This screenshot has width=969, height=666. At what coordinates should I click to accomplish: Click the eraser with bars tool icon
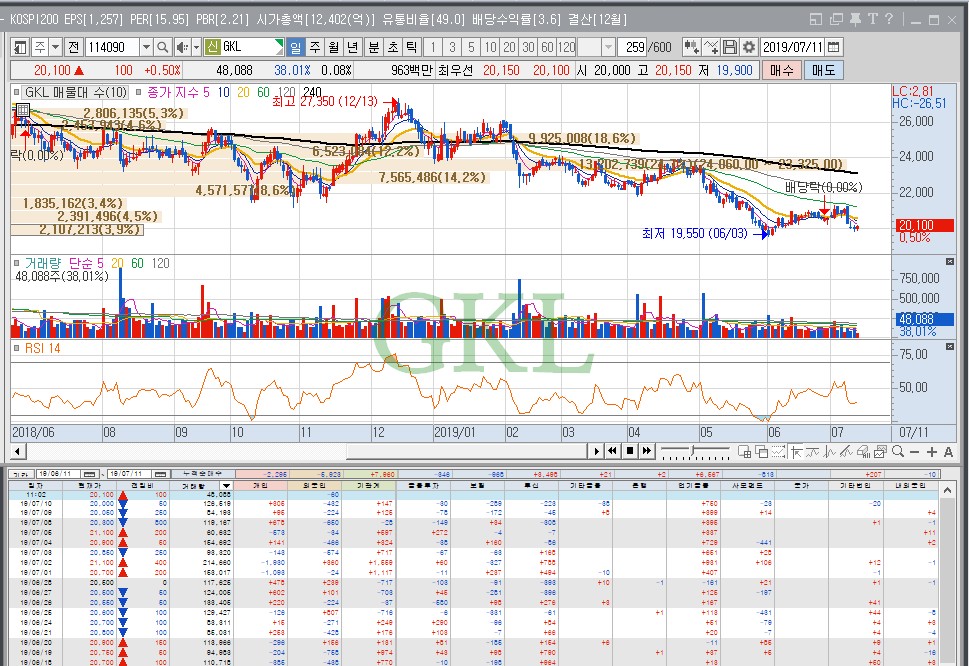point(863,452)
